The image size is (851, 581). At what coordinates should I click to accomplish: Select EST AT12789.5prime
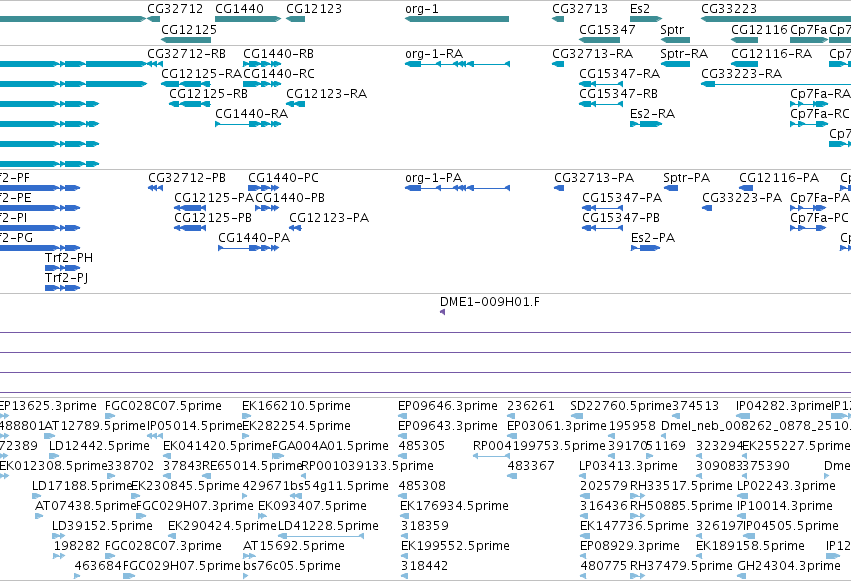point(95,426)
